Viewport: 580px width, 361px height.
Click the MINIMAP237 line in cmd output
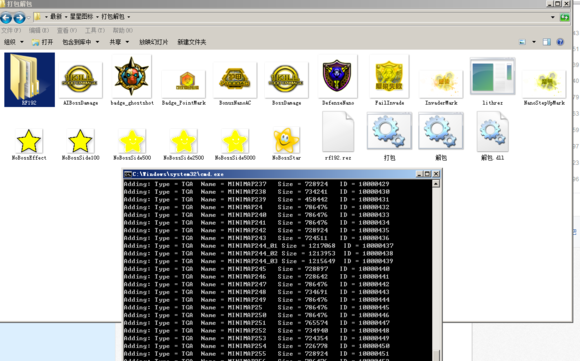pyautogui.click(x=257, y=184)
